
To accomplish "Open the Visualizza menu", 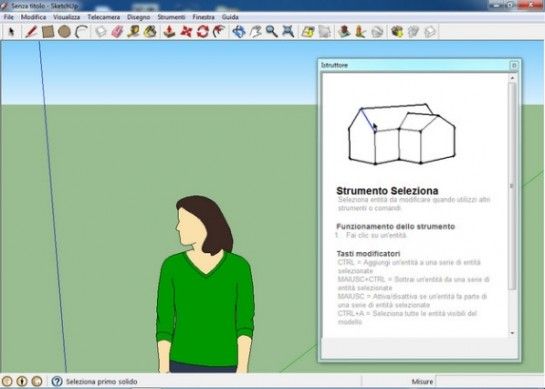I will coord(66,17).
